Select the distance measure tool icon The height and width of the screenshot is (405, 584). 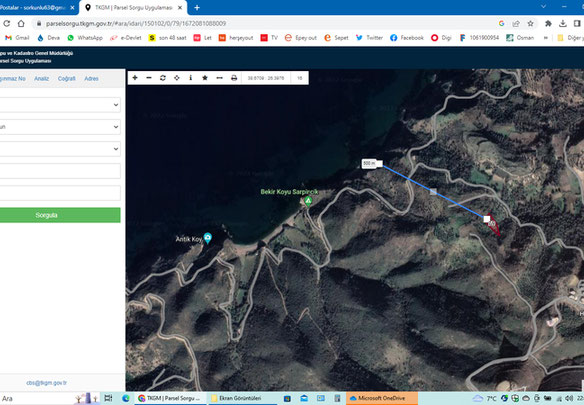point(219,78)
